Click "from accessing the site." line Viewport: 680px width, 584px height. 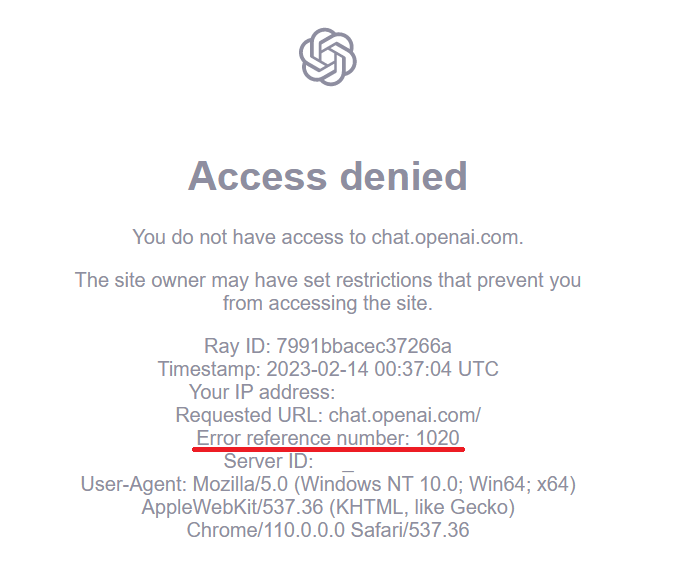[x=328, y=302]
